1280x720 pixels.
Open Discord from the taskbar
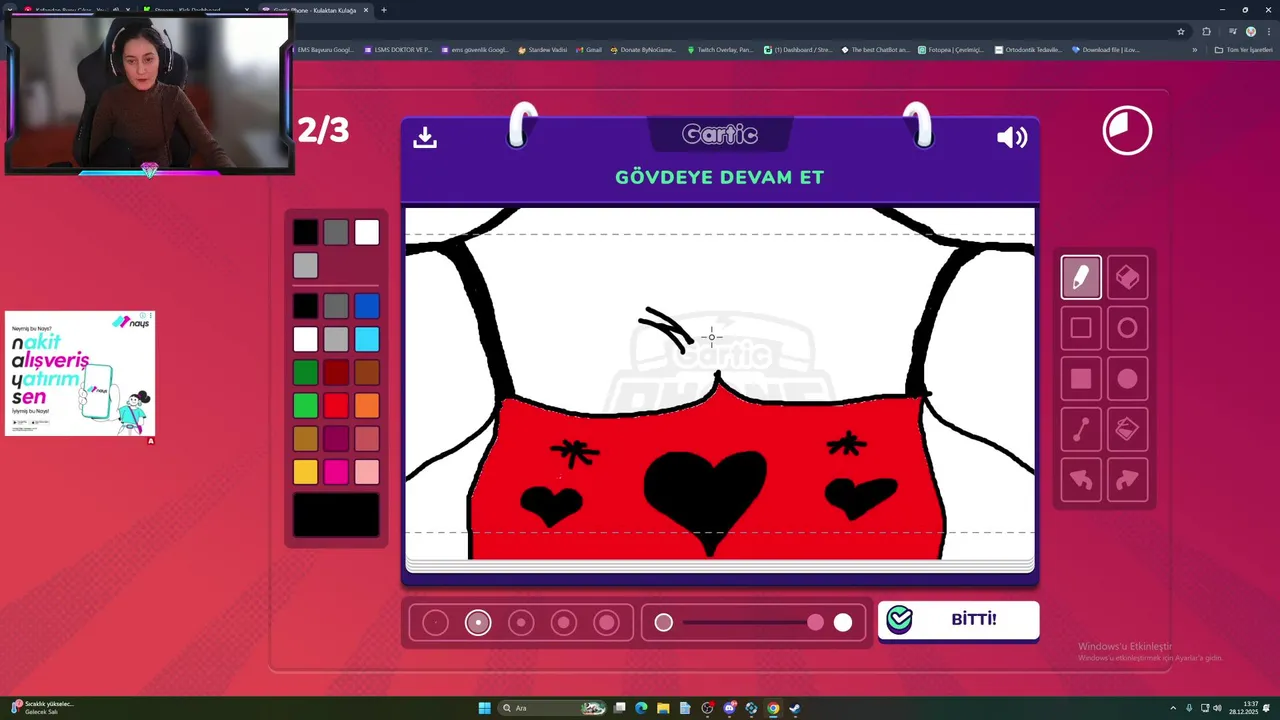click(729, 708)
